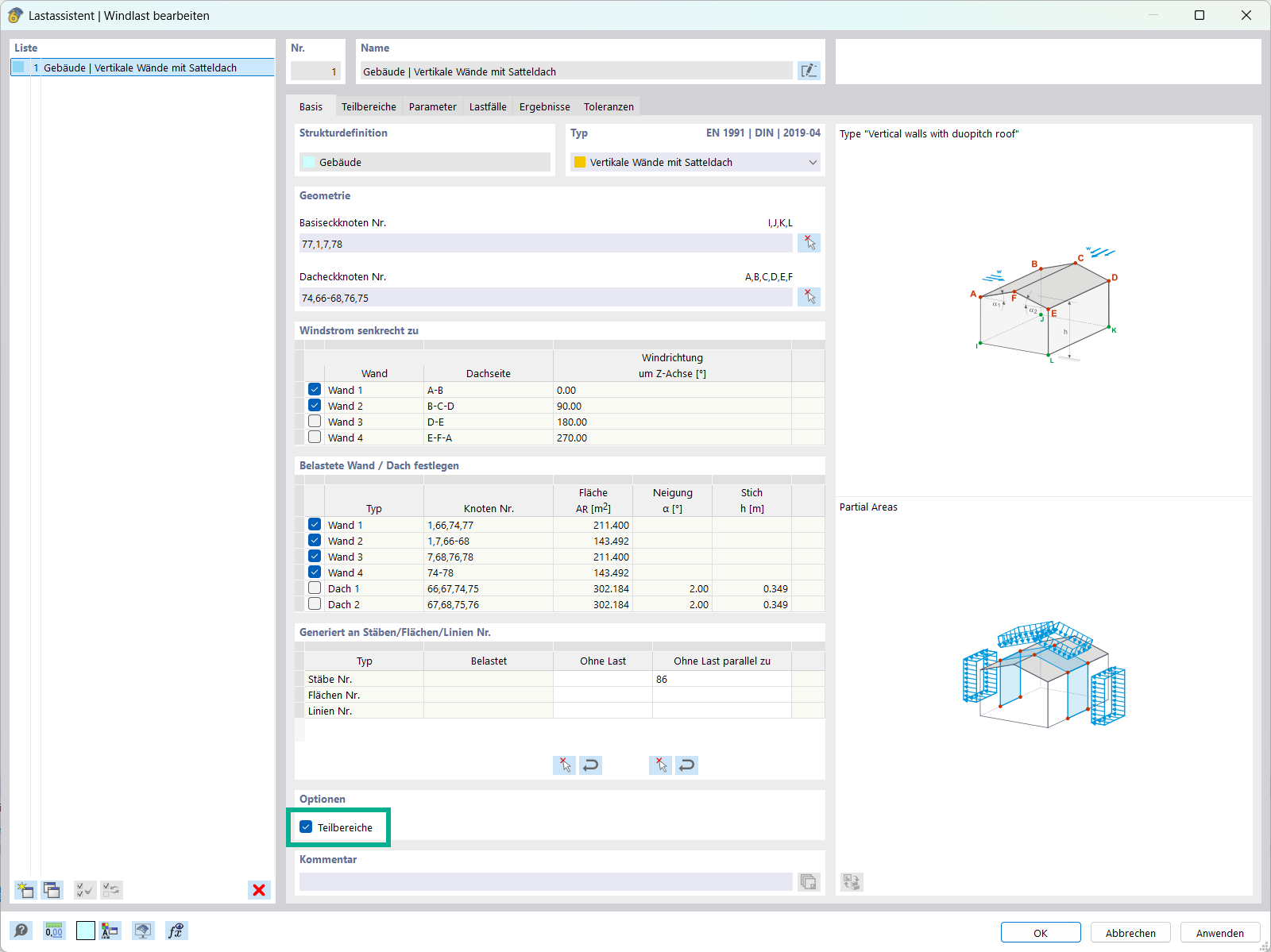Click the light blue color square in bottom toolbar
The image size is (1271, 952).
86,931
